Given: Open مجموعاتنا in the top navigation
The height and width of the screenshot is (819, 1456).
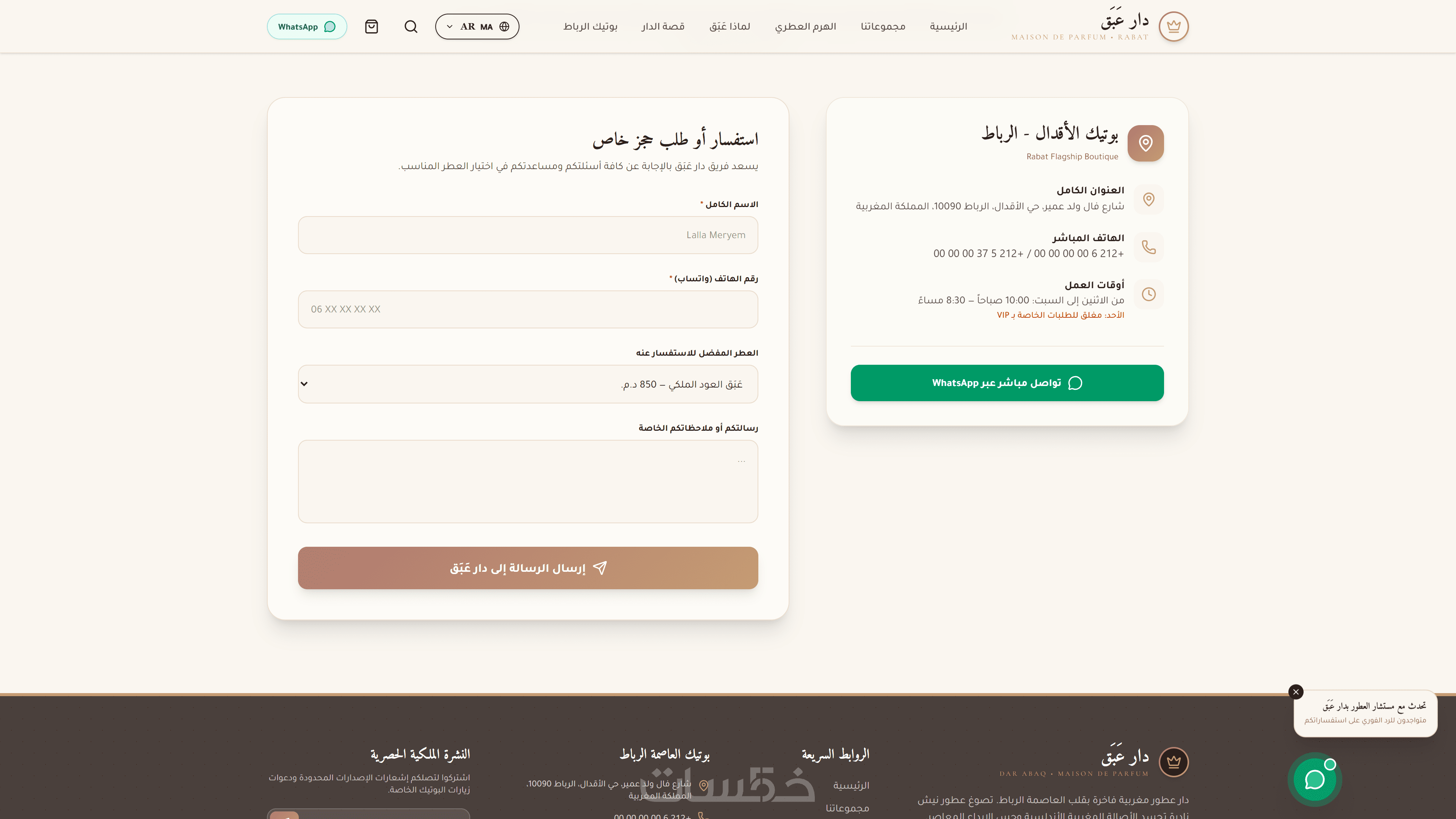Looking at the screenshot, I should [x=883, y=27].
